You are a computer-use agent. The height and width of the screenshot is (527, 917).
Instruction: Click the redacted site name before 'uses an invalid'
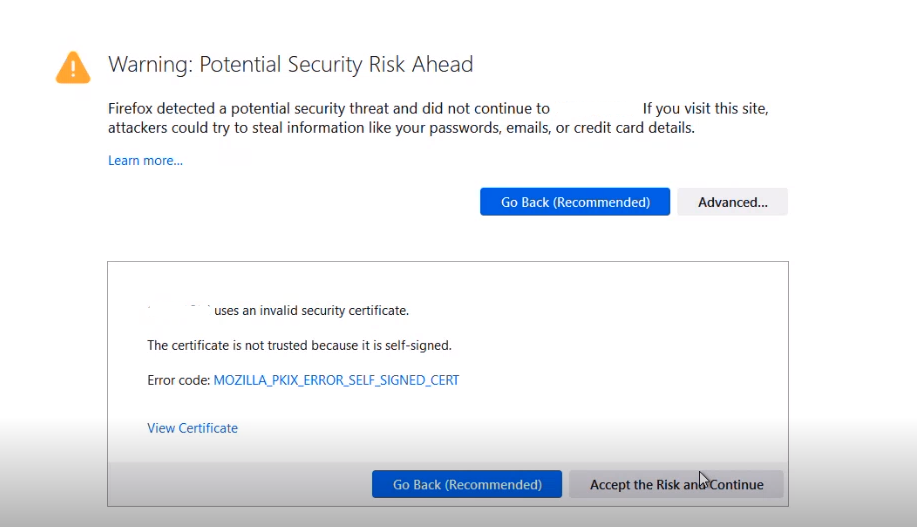pyautogui.click(x=178, y=311)
